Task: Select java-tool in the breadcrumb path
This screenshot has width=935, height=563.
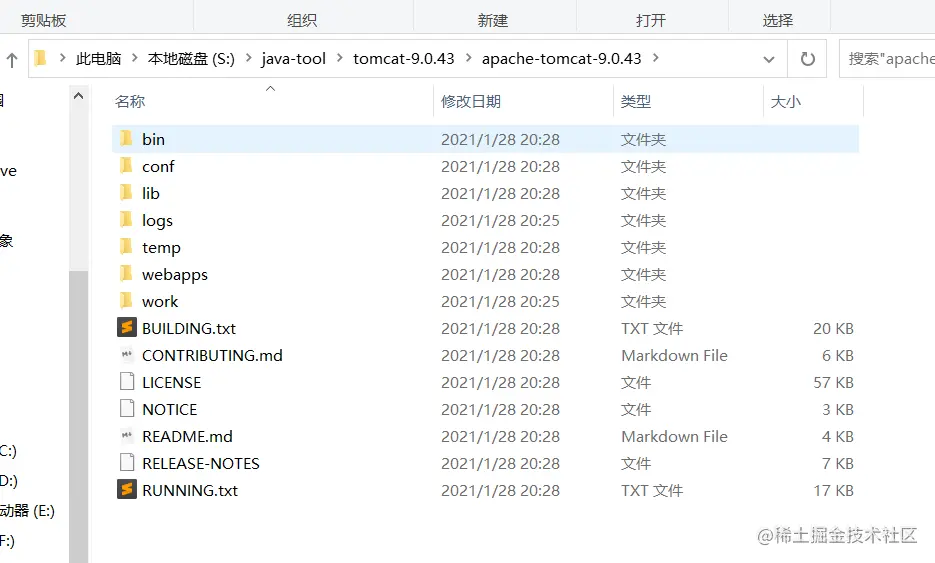Action: [293, 58]
